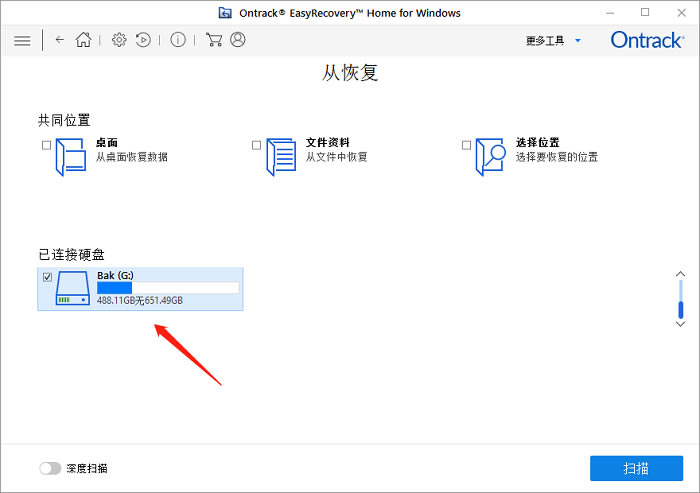Check the 文件资料 checkbox
The height and width of the screenshot is (493, 700).
256,145
